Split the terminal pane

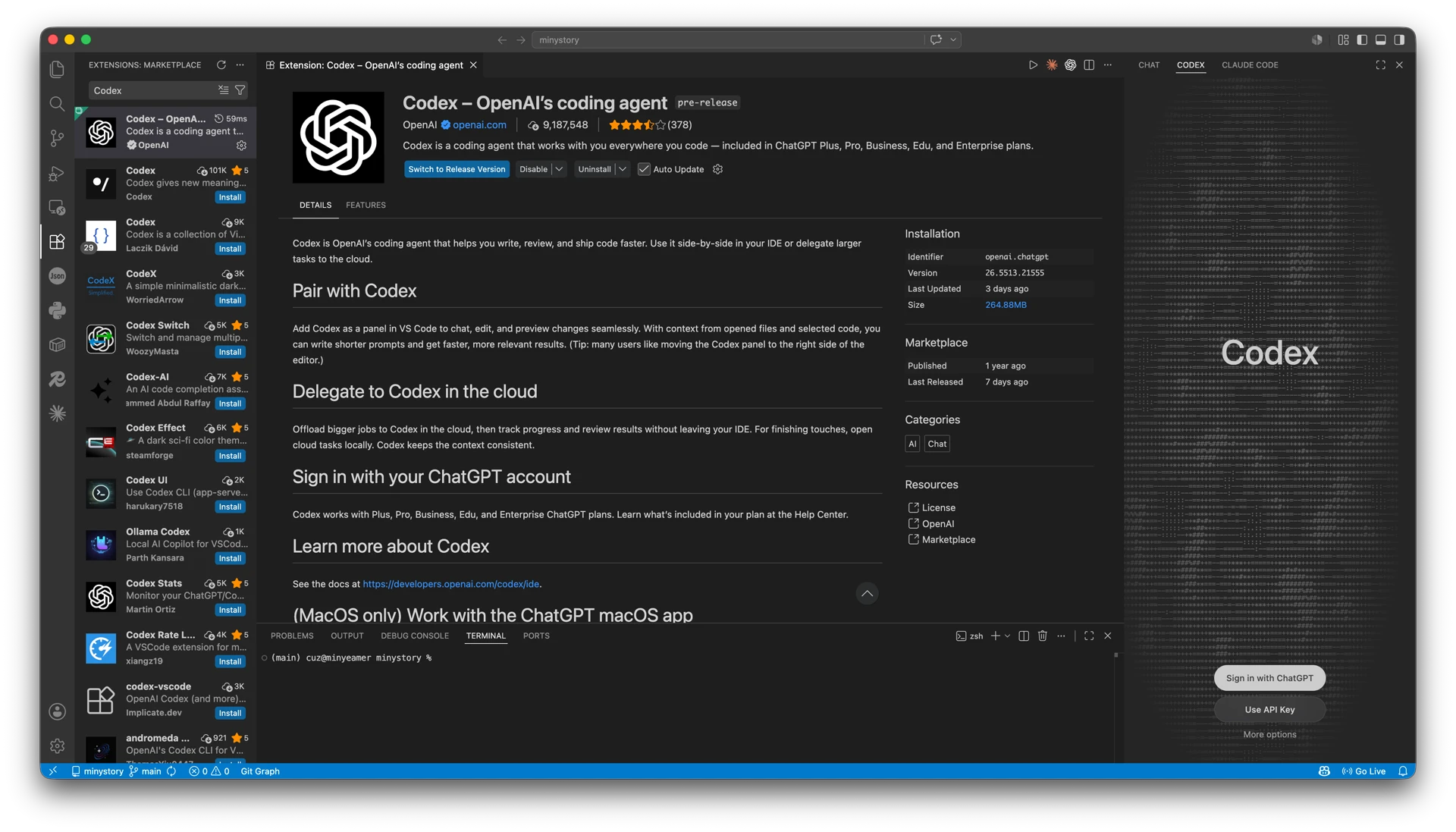pos(1024,636)
